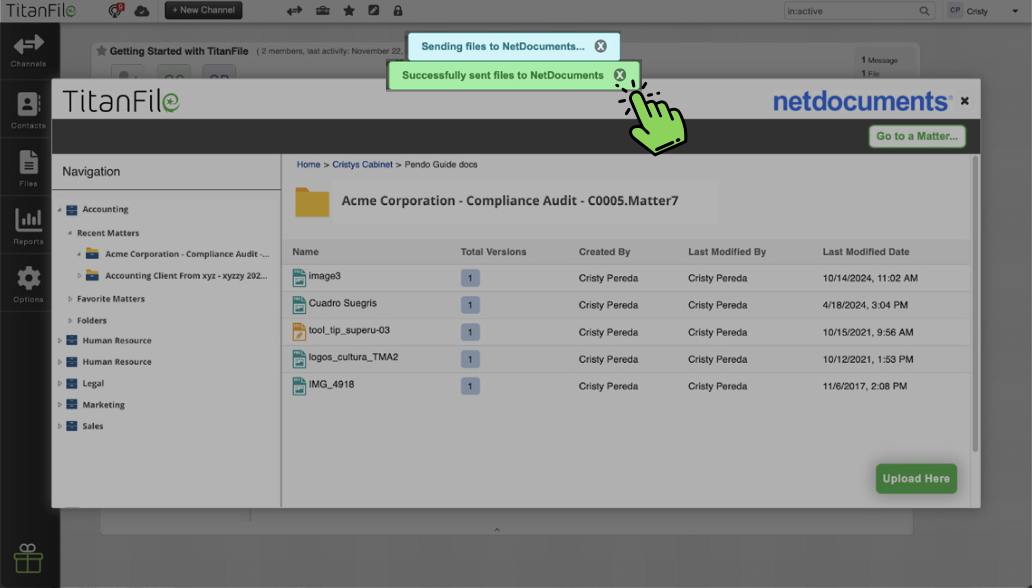Image resolution: width=1034 pixels, height=588 pixels.
Task: Click the Home breadcrumb link
Action: pos(308,165)
